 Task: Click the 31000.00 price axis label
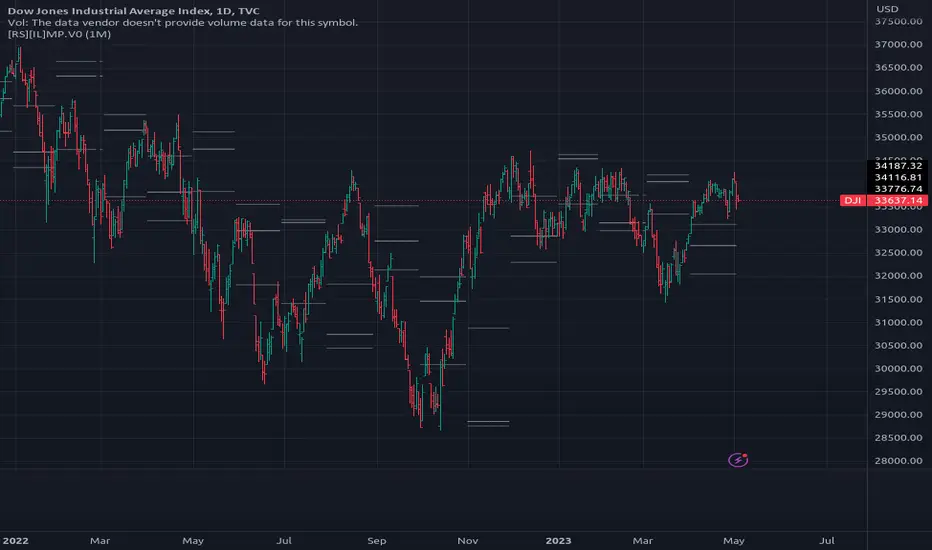pyautogui.click(x=898, y=322)
